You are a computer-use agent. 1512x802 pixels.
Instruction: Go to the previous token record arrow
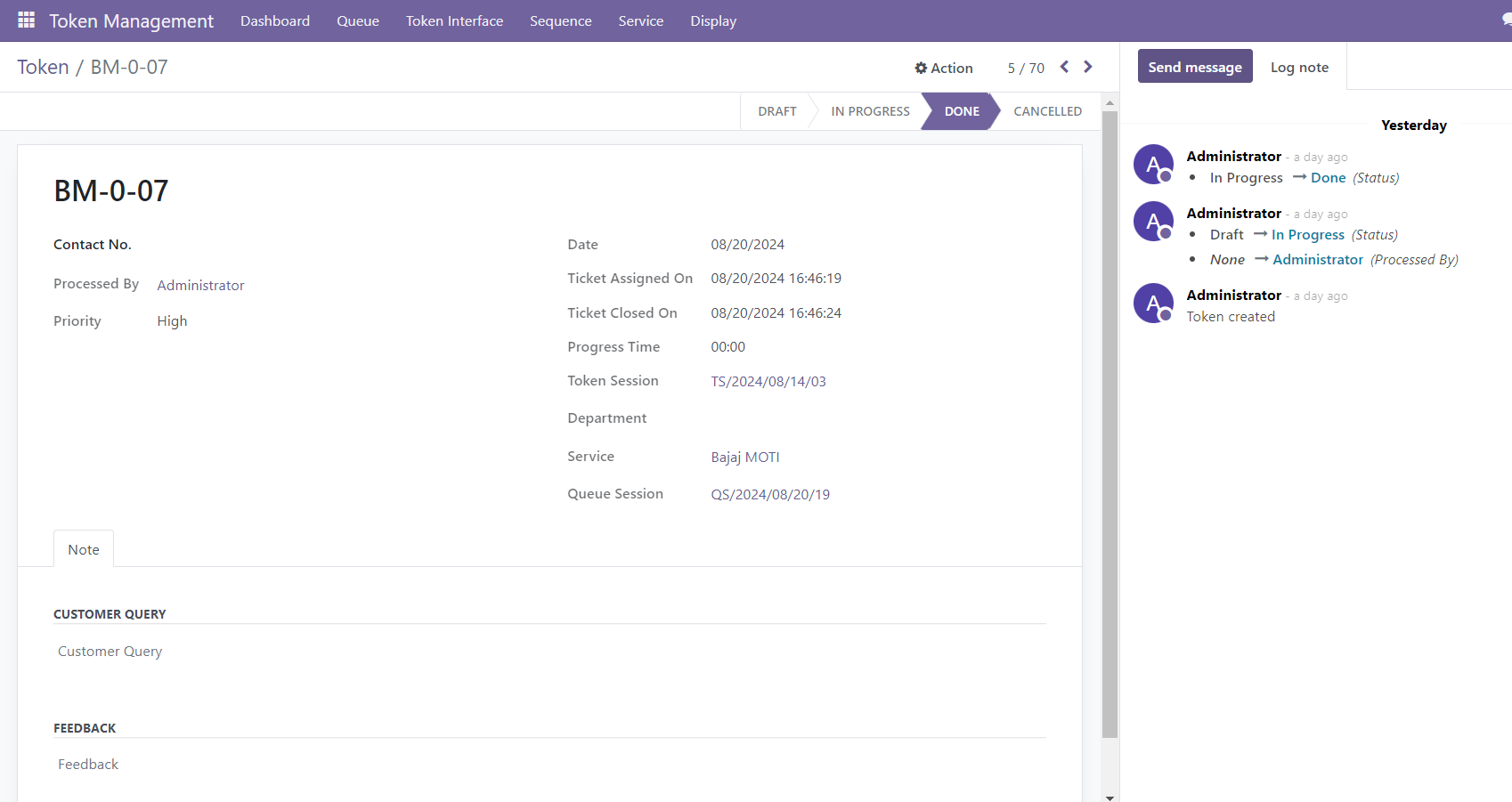[1064, 67]
